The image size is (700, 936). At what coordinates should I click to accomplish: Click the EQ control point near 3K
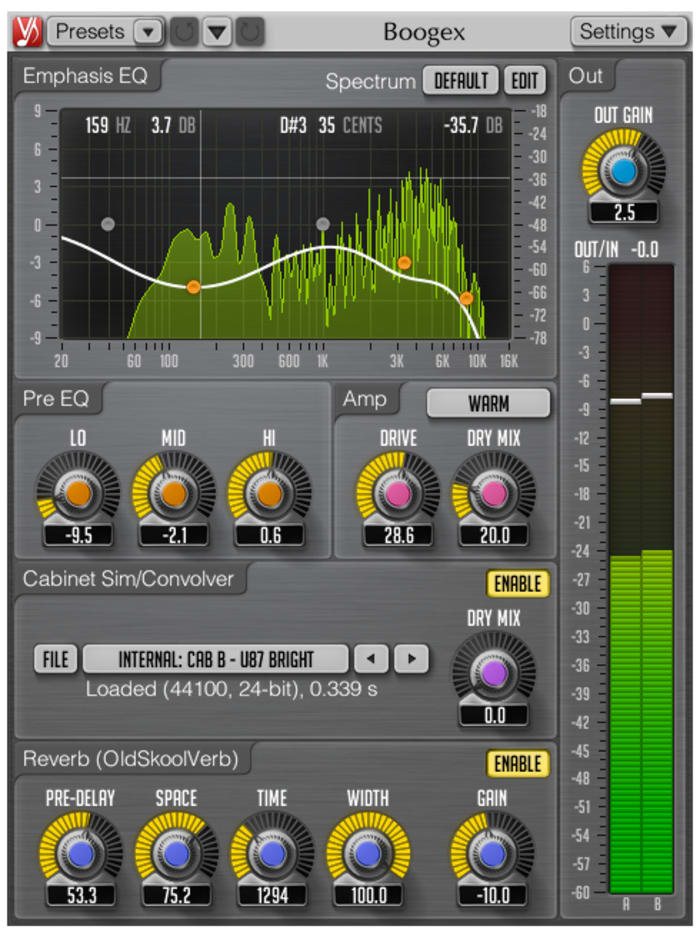(x=404, y=263)
